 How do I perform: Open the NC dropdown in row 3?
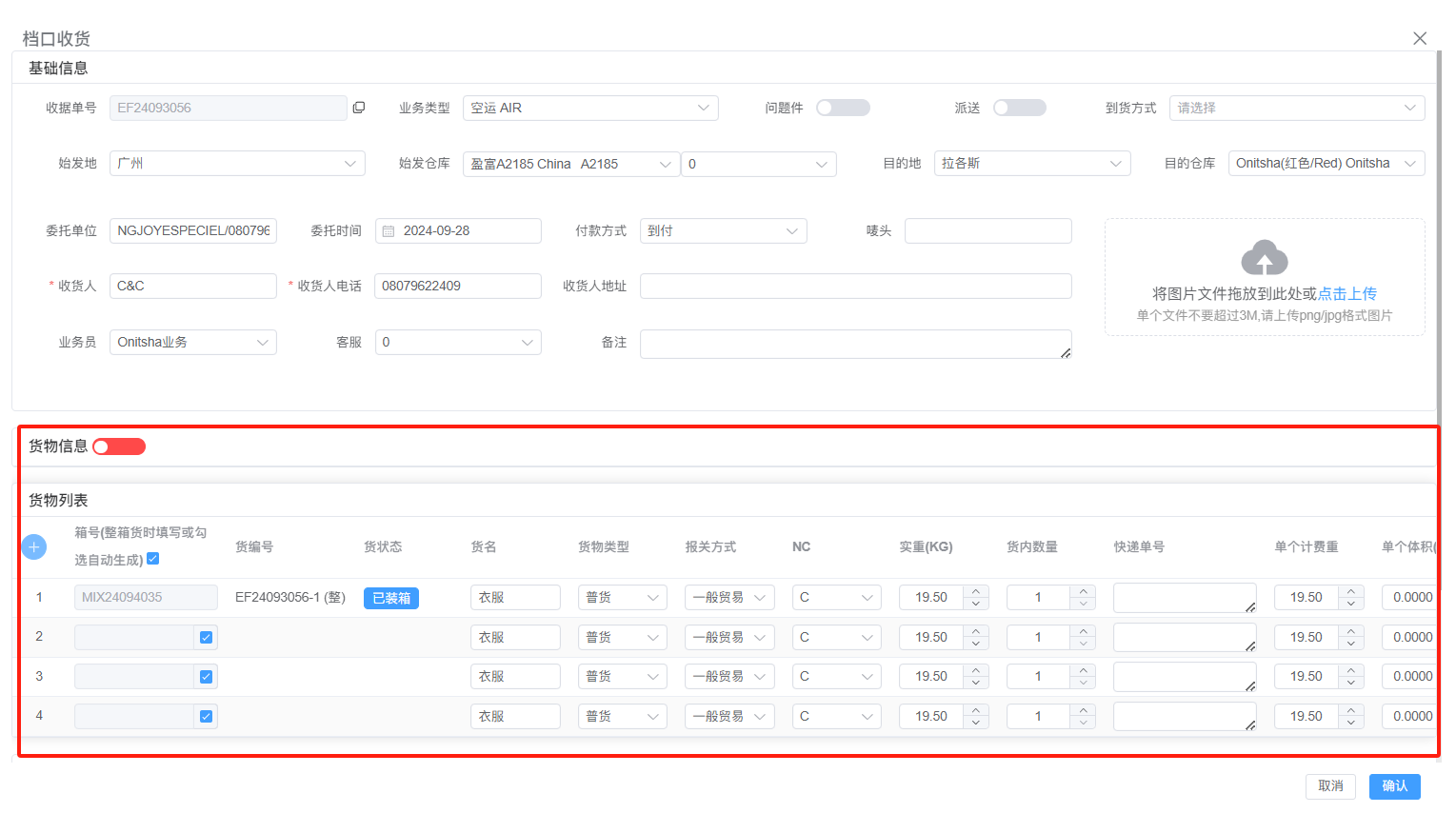pos(837,677)
